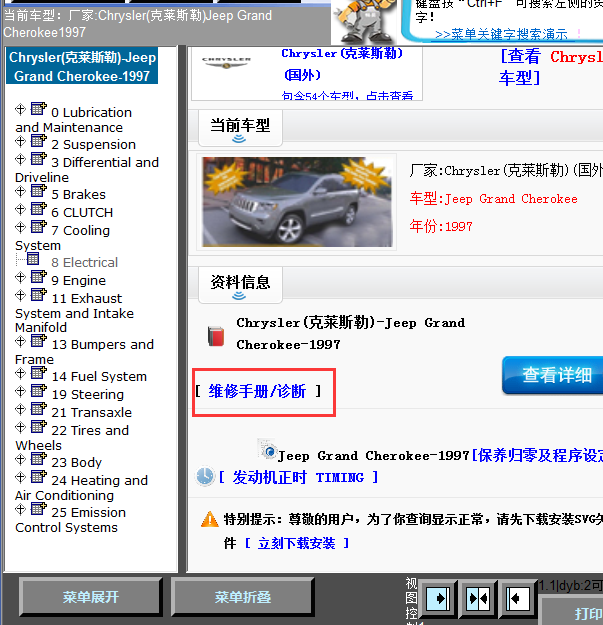This screenshot has width=603, height=625.
Task: Expand the 7 Cooling System node
Action: [x=20, y=227]
